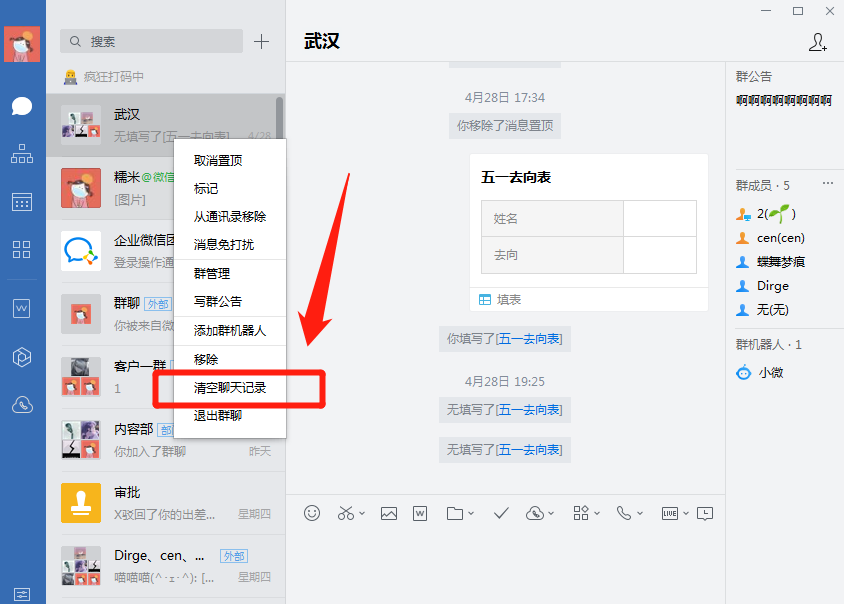This screenshot has height=604, width=844.
Task: Select 标记 in the context menu
Action: point(230,188)
